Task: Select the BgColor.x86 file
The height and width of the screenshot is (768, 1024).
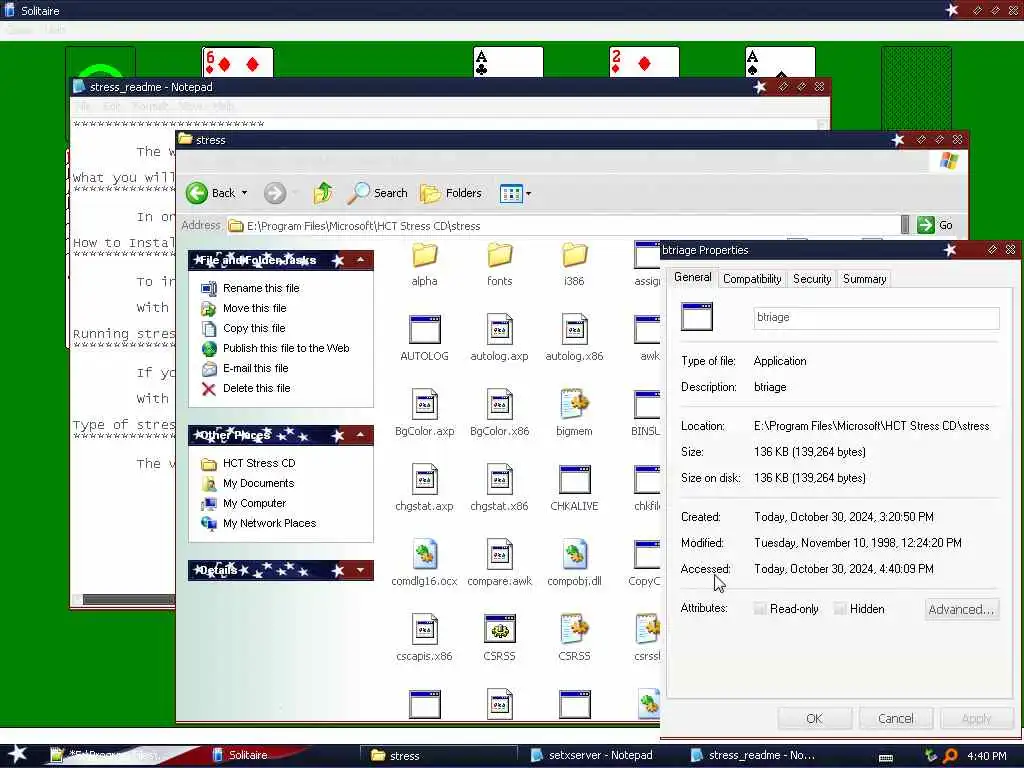Action: point(500,413)
